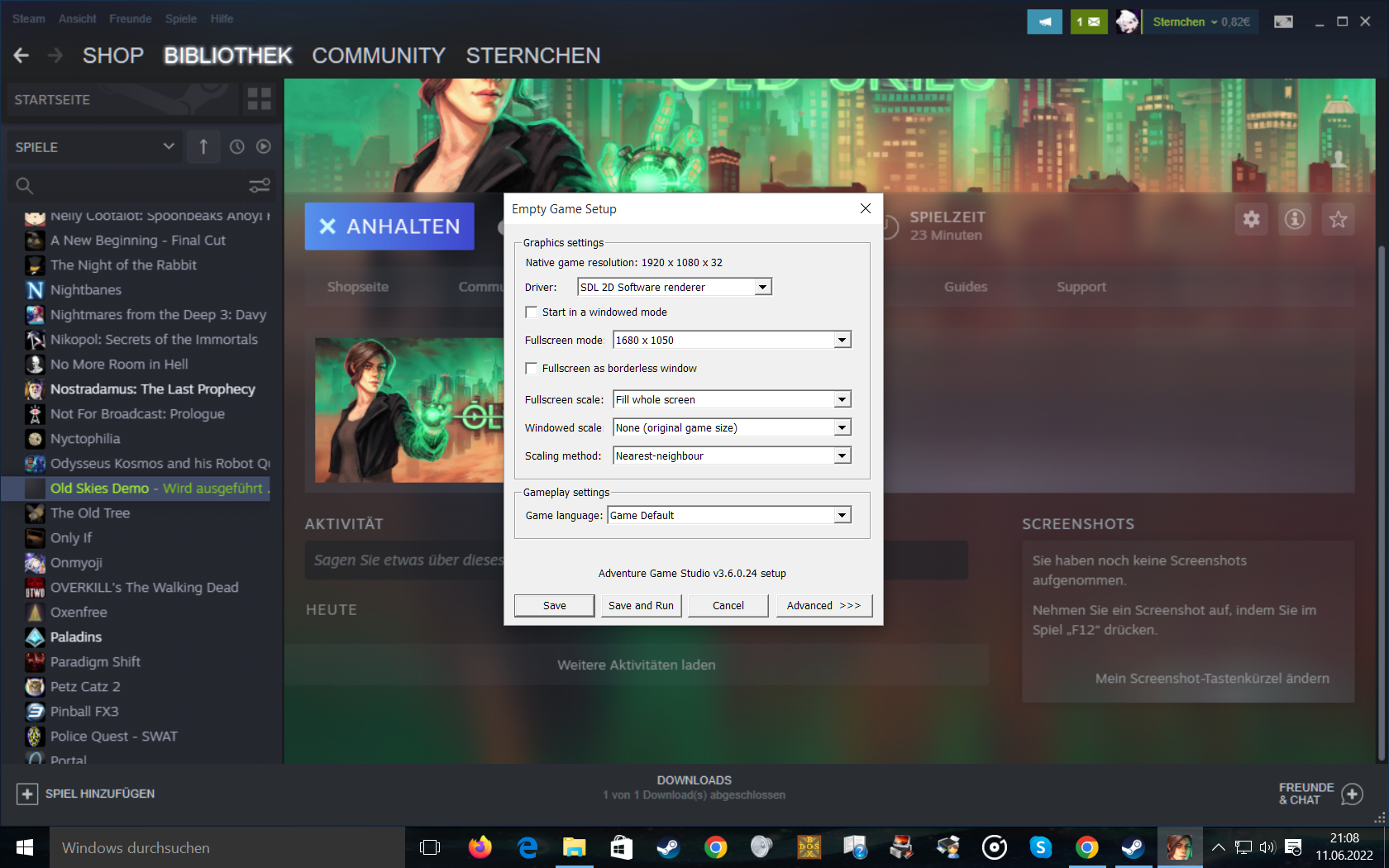The image size is (1389, 868).
Task: Select Nightbanes in the game list
Action: tap(86, 289)
